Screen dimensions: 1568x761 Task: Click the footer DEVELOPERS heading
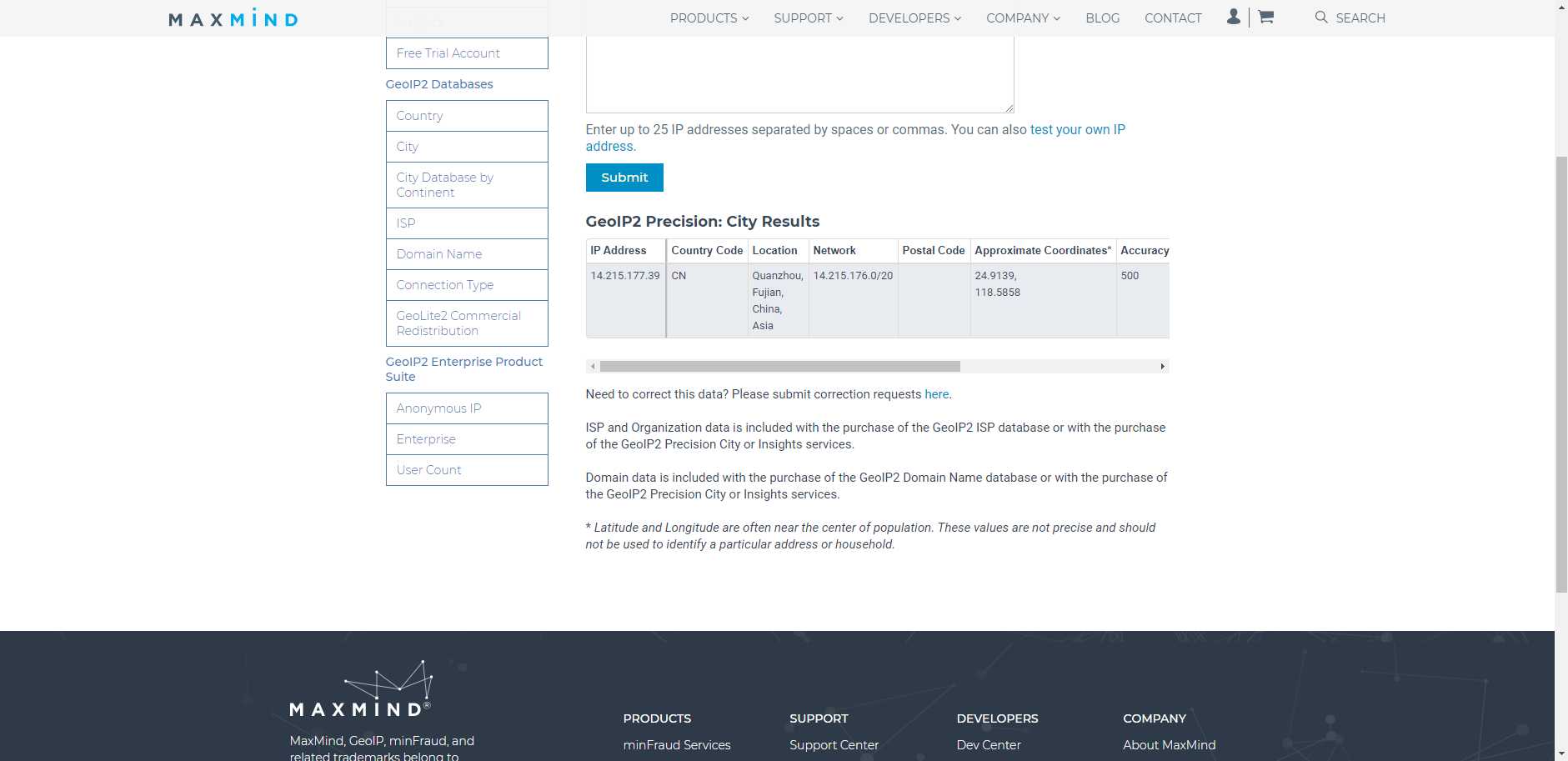coord(997,718)
